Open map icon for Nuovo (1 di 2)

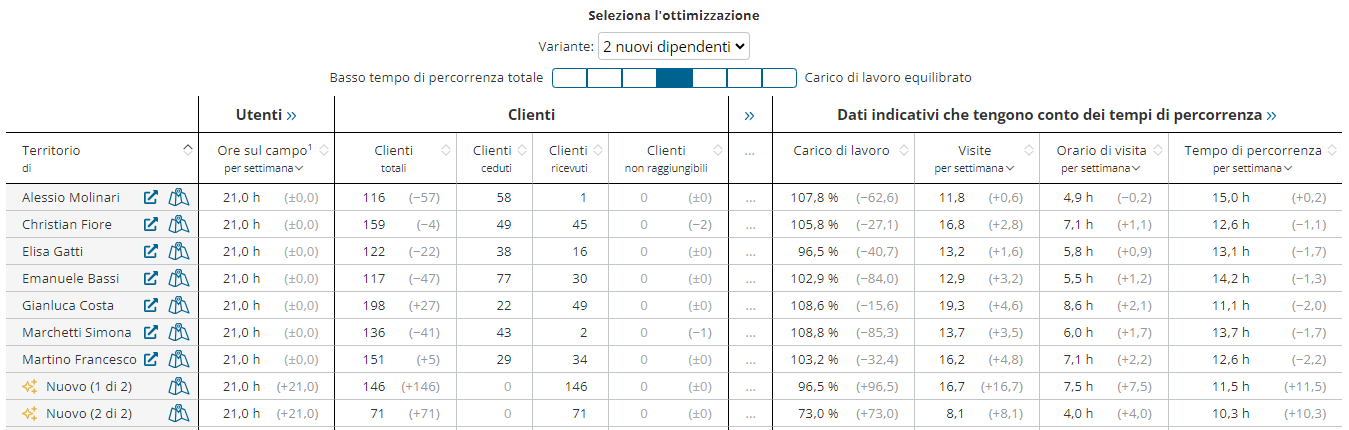coord(179,387)
